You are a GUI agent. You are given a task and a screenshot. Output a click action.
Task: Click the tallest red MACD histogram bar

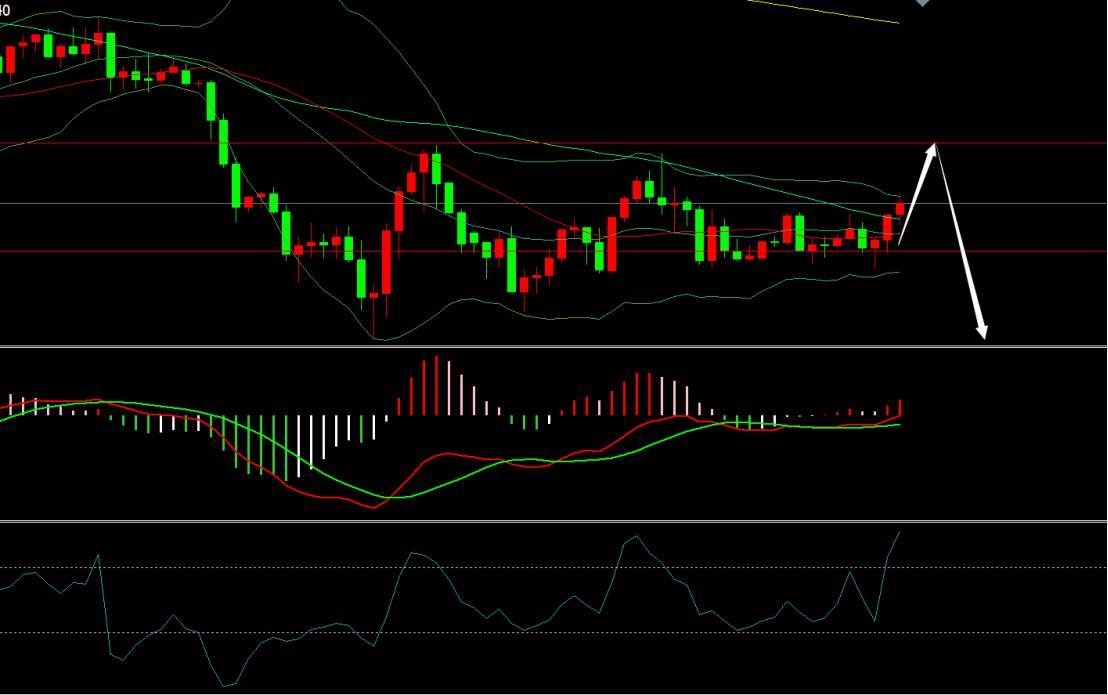pos(436,386)
